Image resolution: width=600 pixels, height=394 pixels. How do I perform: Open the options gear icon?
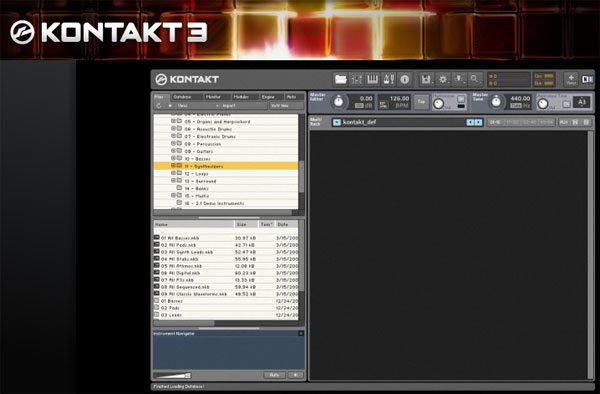pos(443,80)
